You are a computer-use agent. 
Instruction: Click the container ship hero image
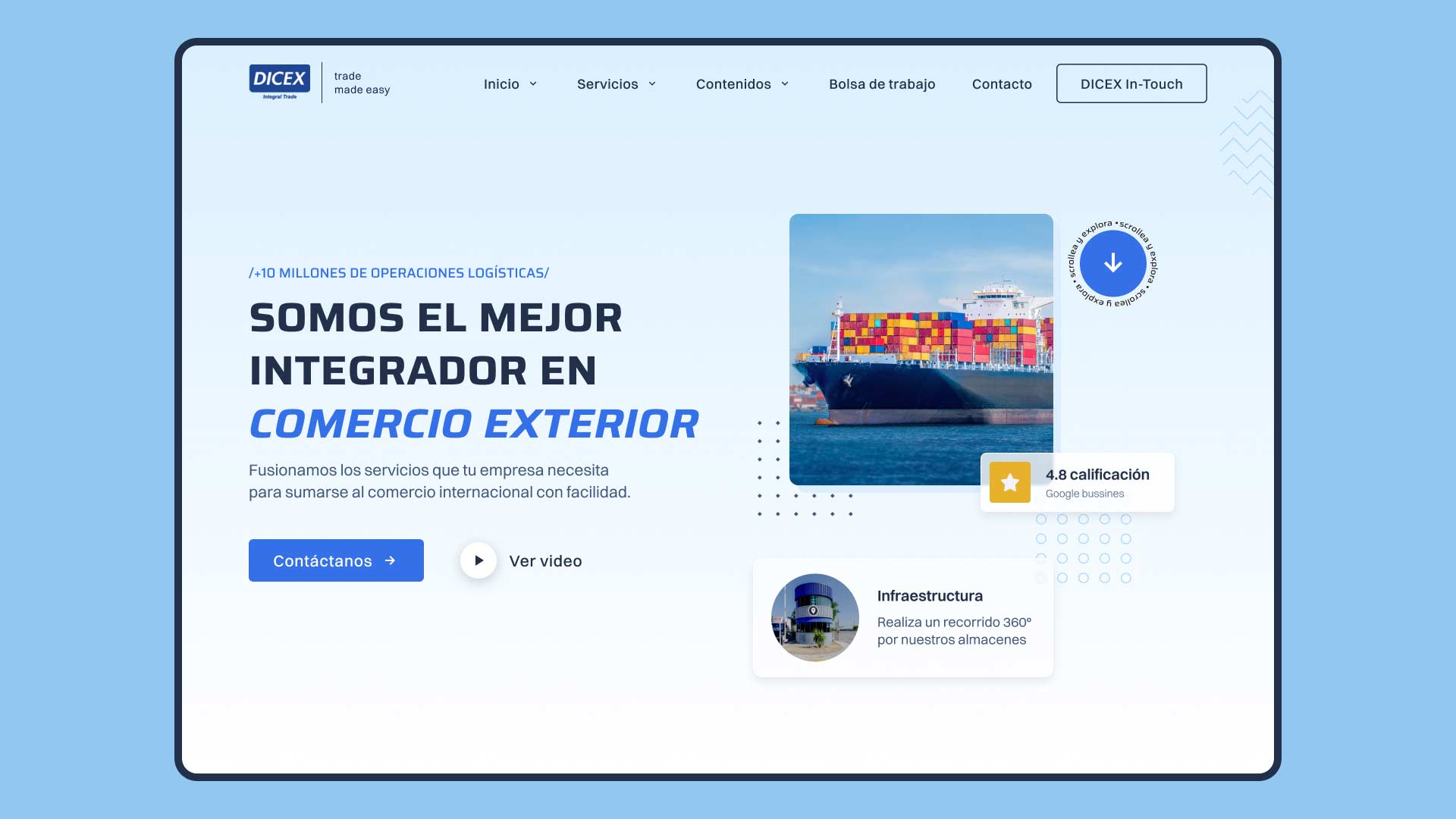click(x=921, y=347)
